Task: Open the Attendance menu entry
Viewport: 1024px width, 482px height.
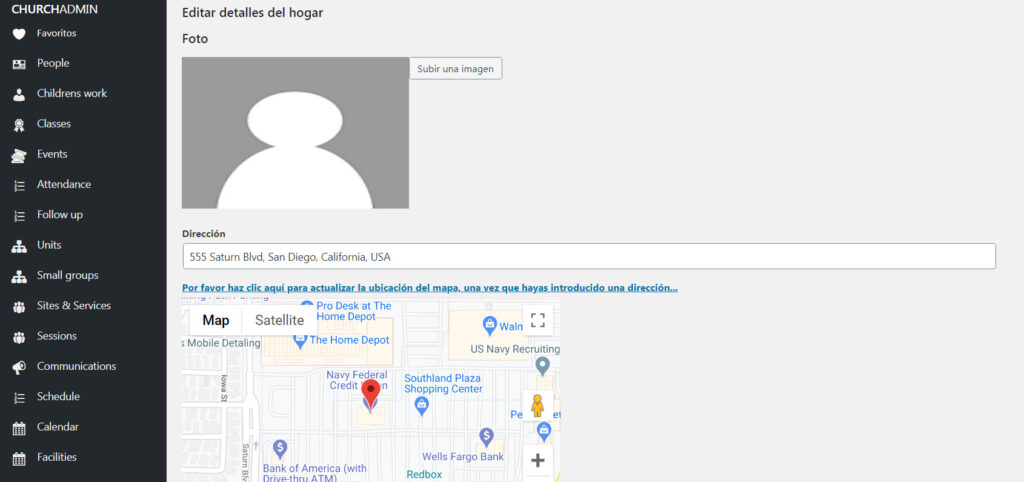Action: click(x=63, y=185)
